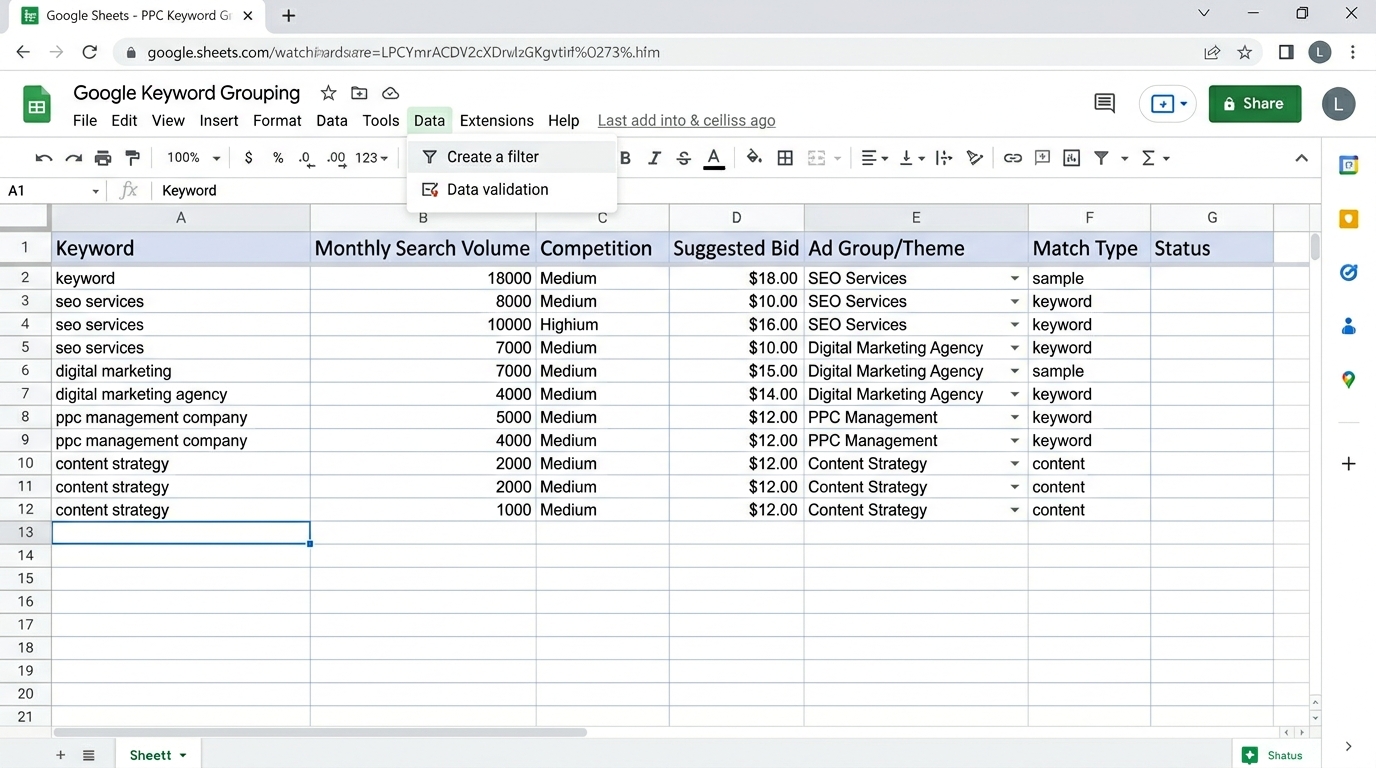
Task: Open the Name box A1 dropdown arrow
Action: [x=96, y=191]
